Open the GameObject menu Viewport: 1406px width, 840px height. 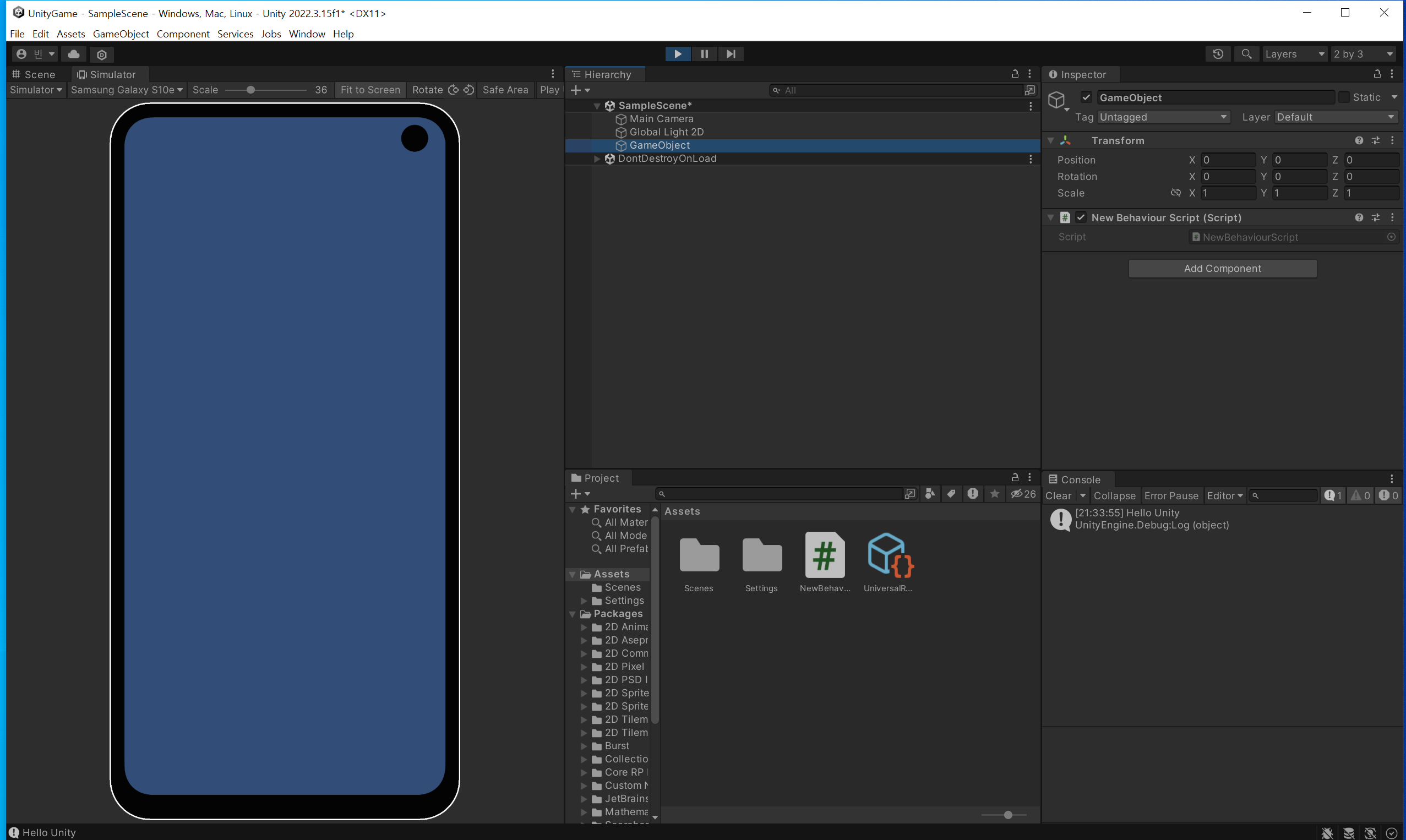[x=121, y=34]
